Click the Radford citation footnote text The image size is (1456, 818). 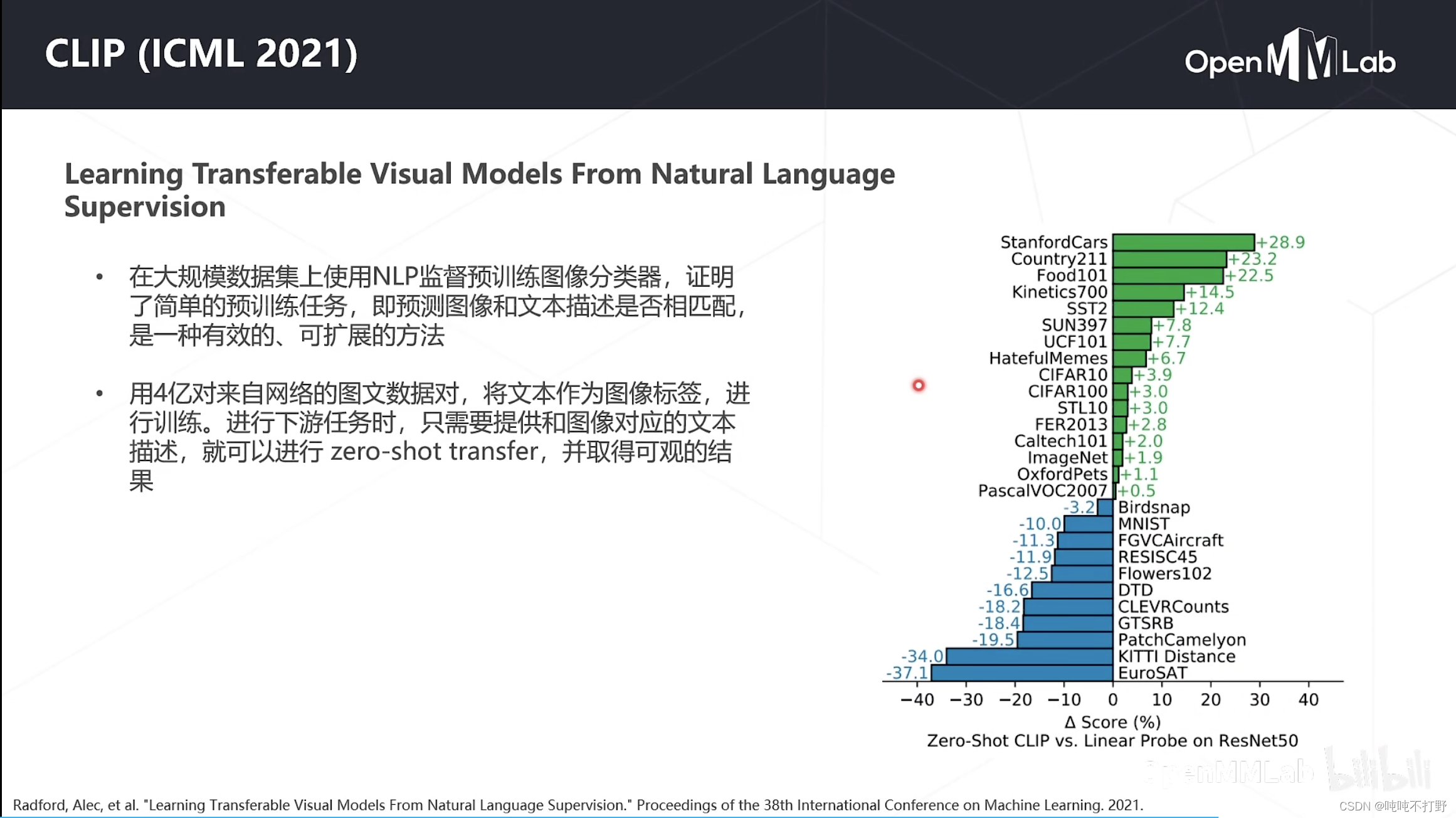(x=578, y=805)
